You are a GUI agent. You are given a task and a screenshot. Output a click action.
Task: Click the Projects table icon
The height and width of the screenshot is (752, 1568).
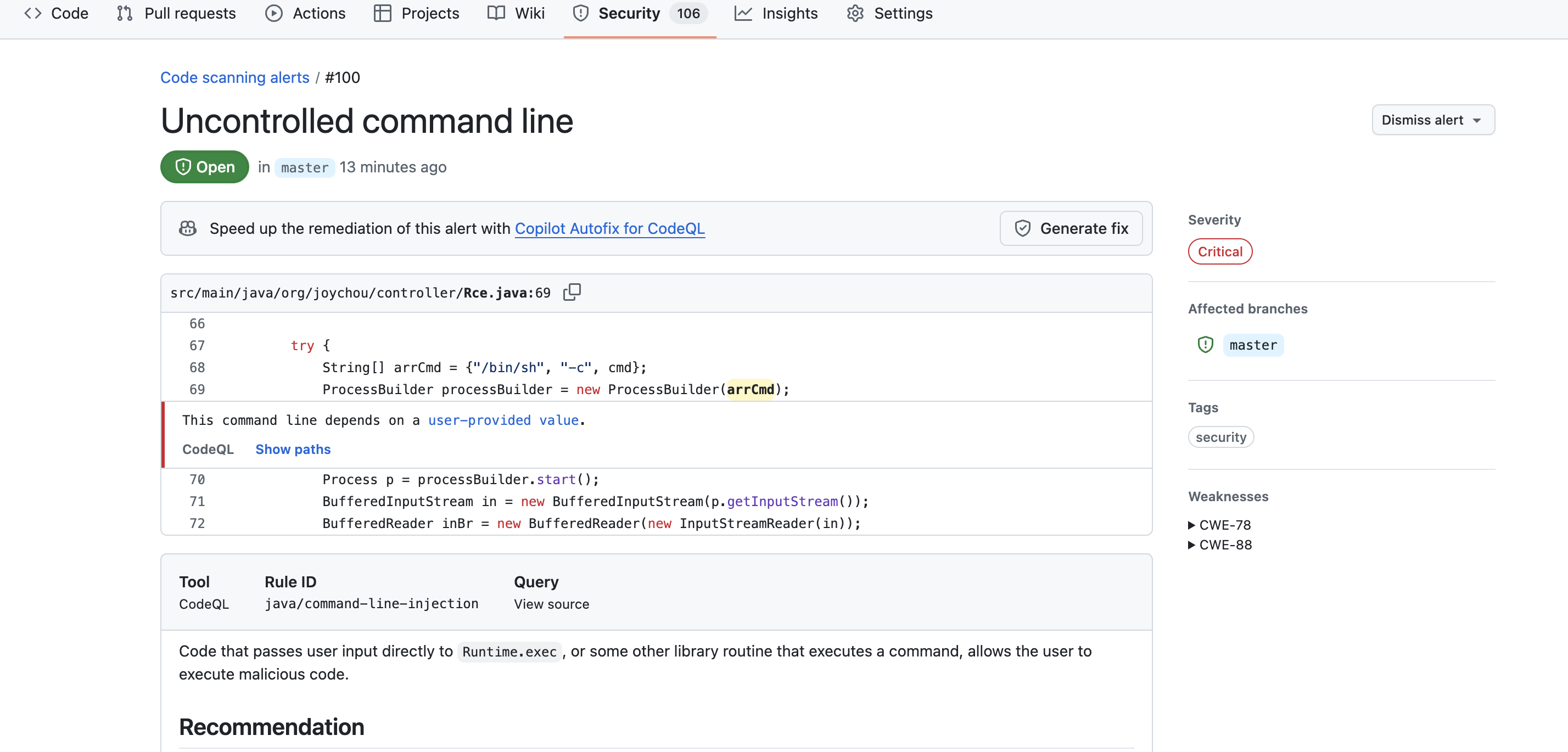[382, 13]
